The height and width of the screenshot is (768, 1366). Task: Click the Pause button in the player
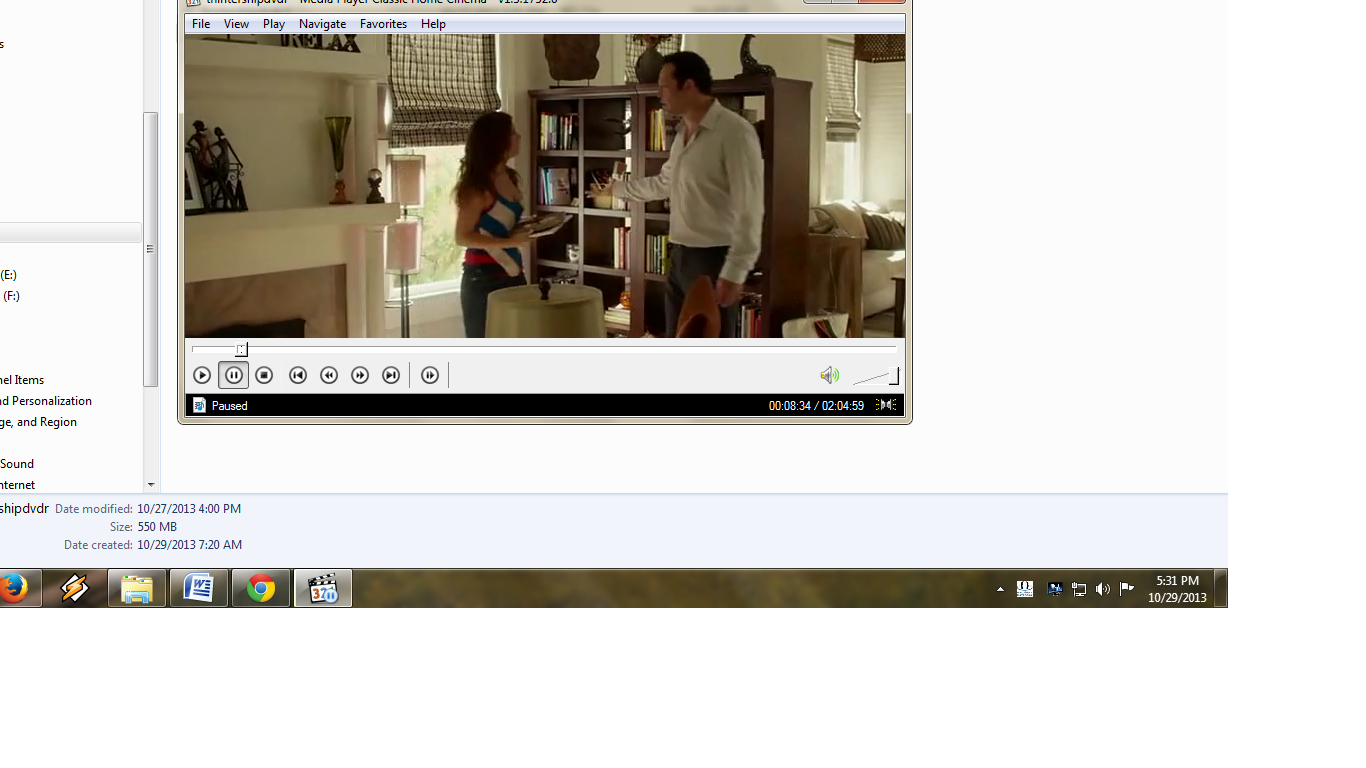tap(233, 375)
